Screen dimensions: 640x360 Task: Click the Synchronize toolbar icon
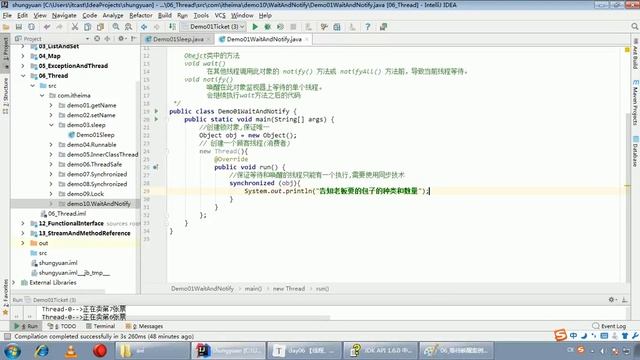click(31, 27)
